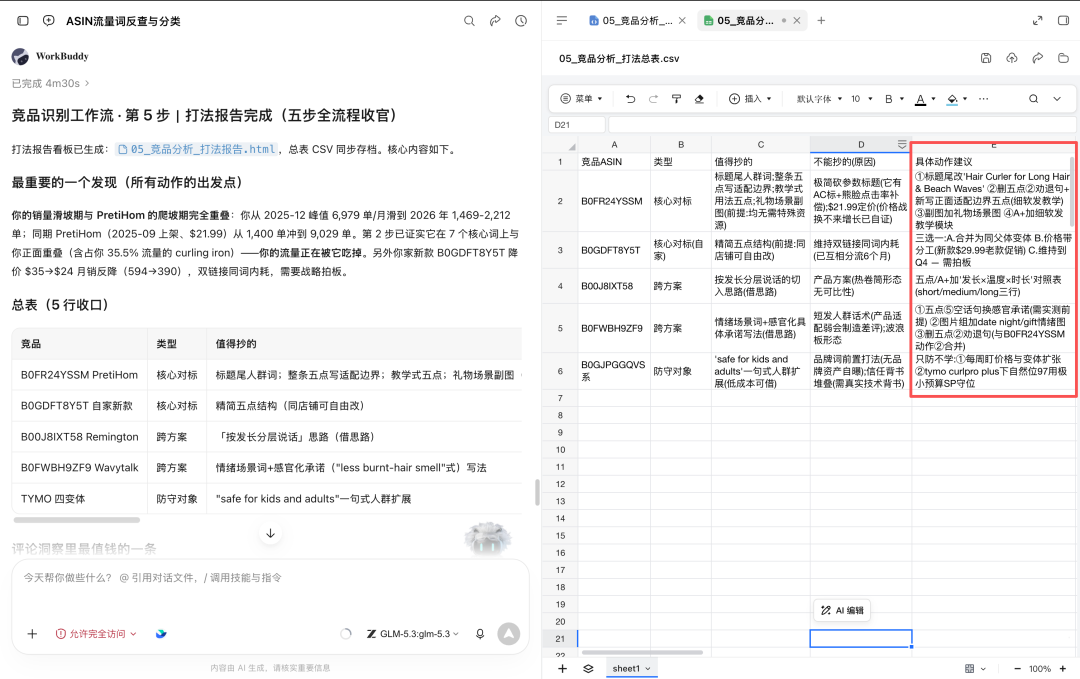1080x679 pixels.
Task: Click the cell reference box D21
Action: click(x=577, y=125)
